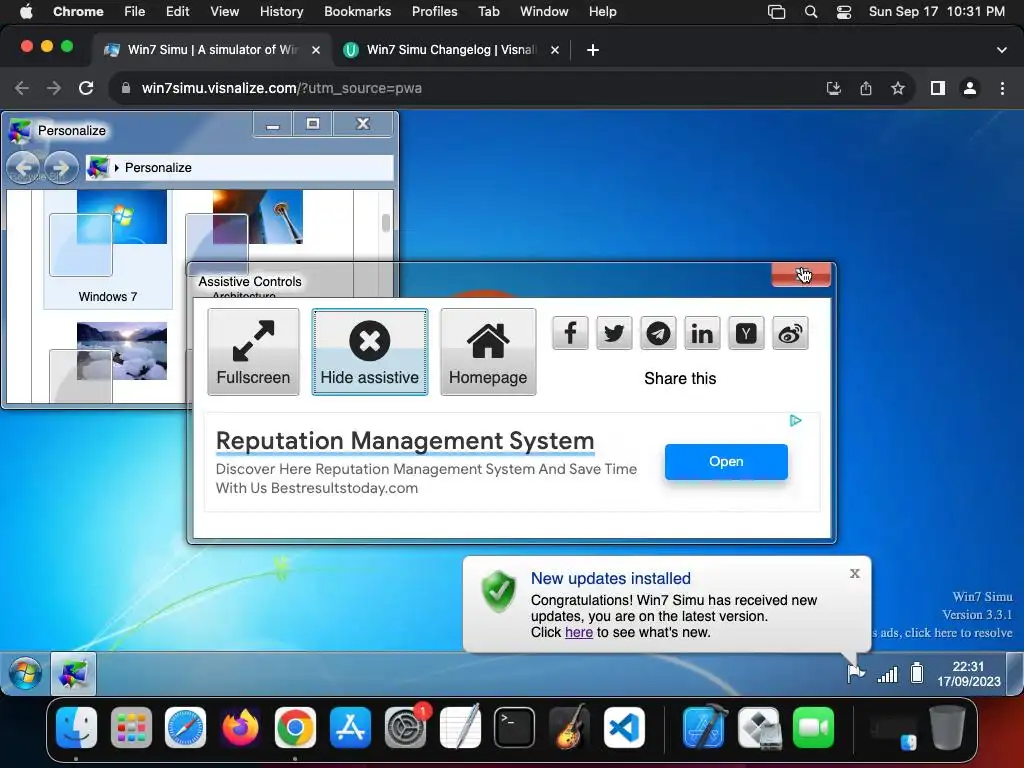Viewport: 1024px width, 768px height.
Task: Click the AdChoices triangle icon
Action: (795, 421)
